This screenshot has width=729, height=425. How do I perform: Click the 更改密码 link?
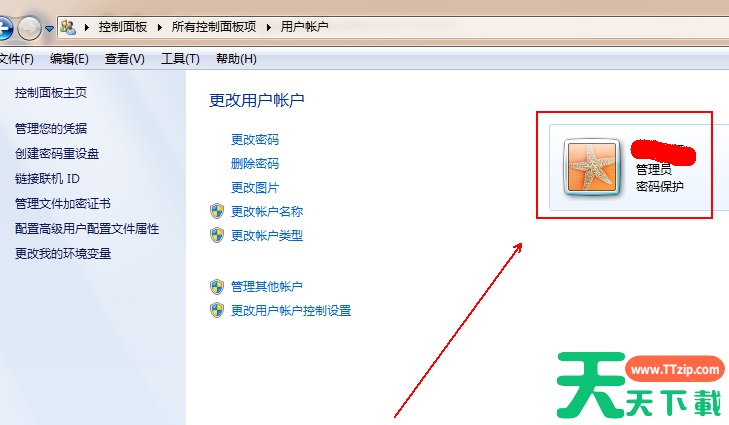tap(255, 139)
